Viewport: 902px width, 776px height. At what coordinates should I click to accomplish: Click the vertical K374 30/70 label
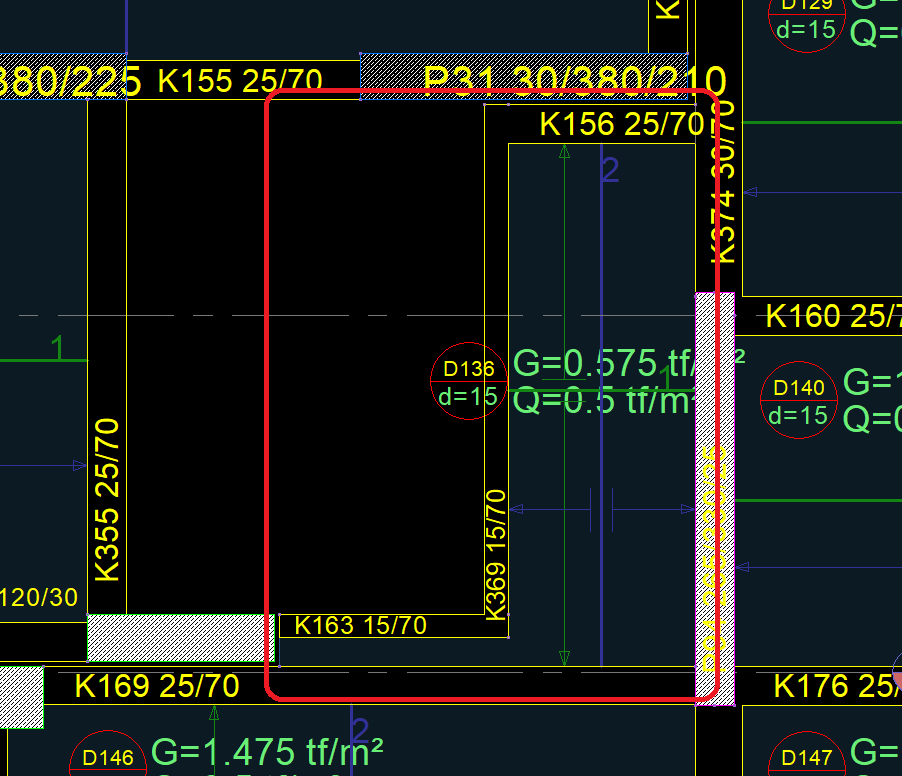pos(723,182)
